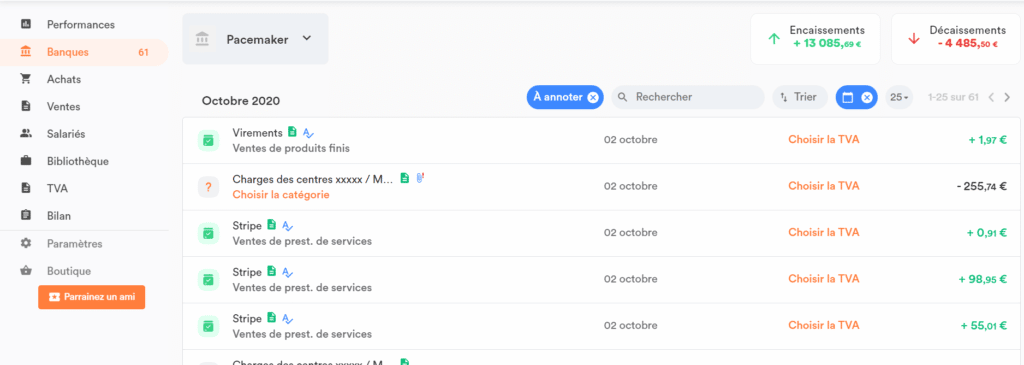This screenshot has width=1024, height=365.
Task: Click the Salariés people icon
Action: pyautogui.click(x=26, y=133)
